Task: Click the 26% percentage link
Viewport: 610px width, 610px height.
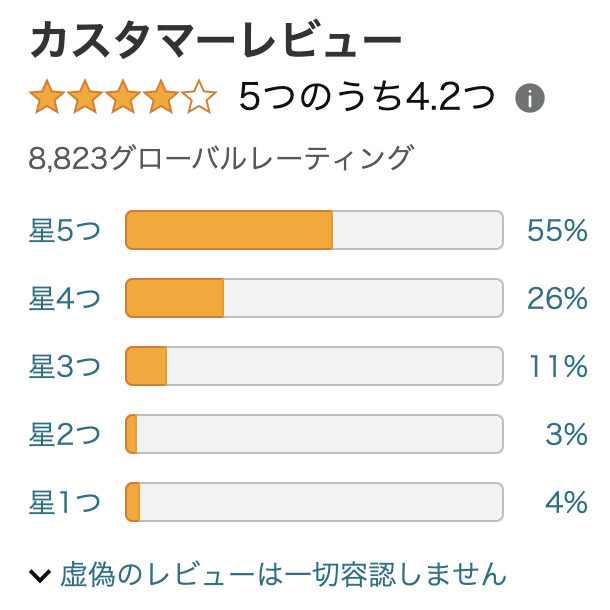Action: [x=557, y=298]
